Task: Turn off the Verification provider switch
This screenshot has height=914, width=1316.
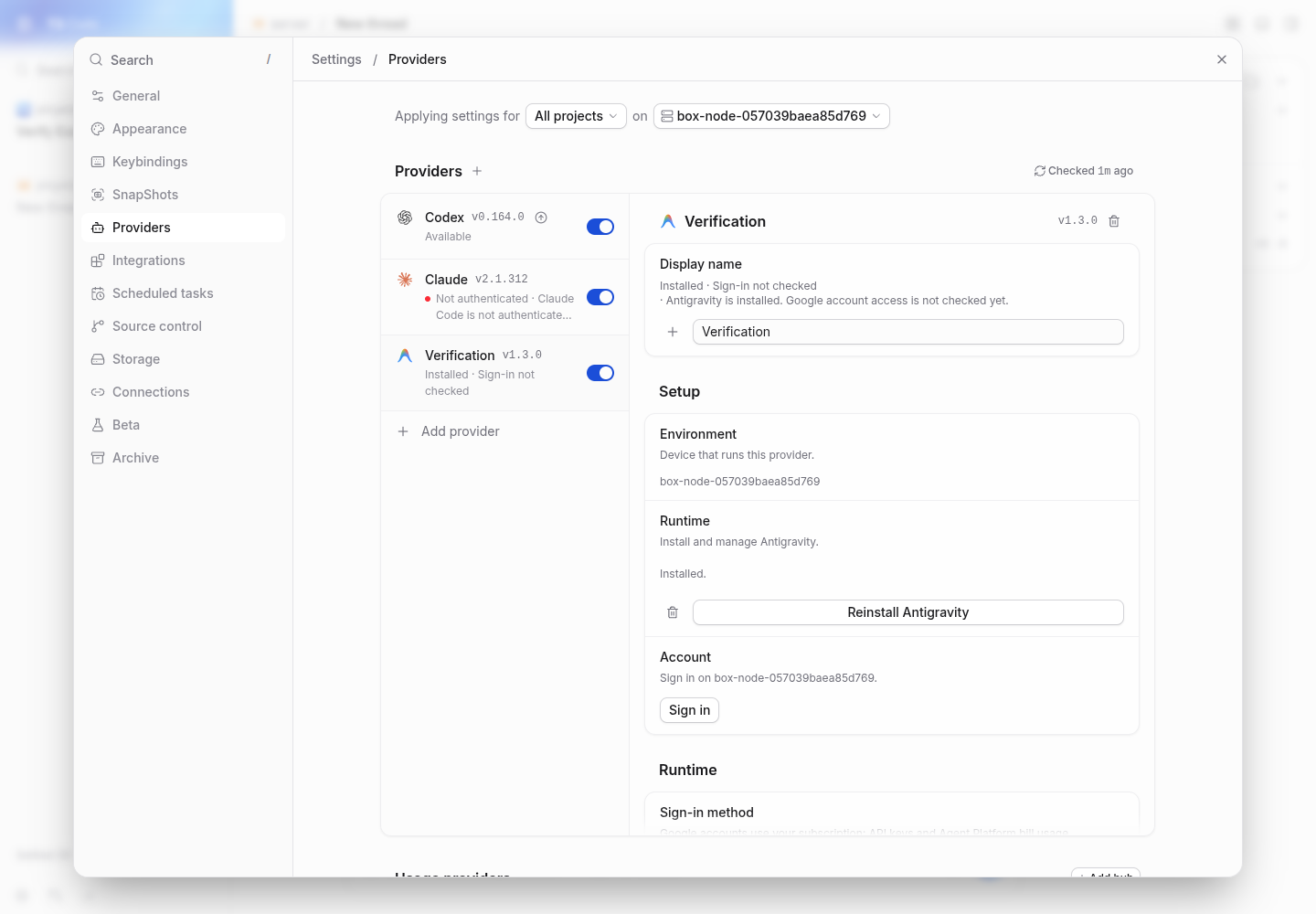Action: (x=600, y=373)
